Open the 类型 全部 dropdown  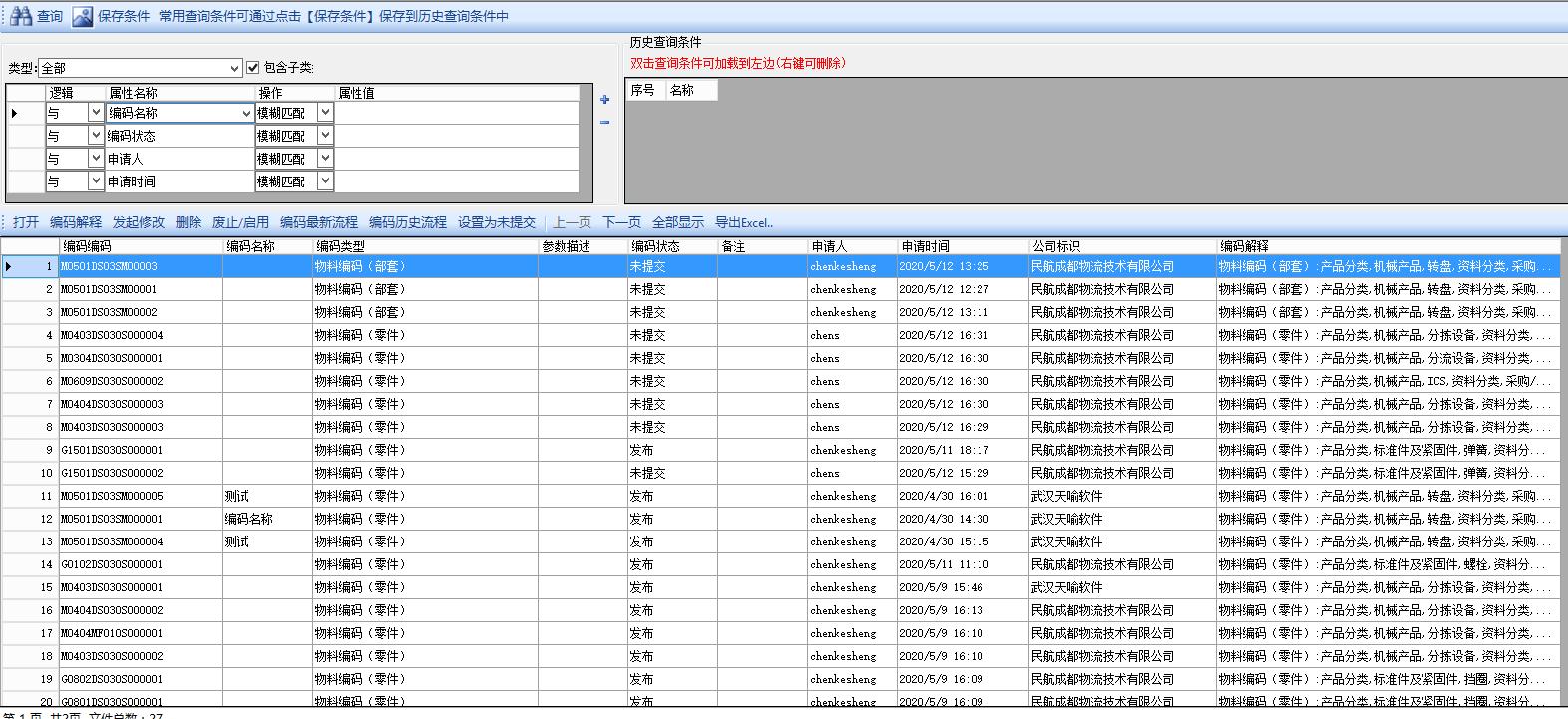235,68
